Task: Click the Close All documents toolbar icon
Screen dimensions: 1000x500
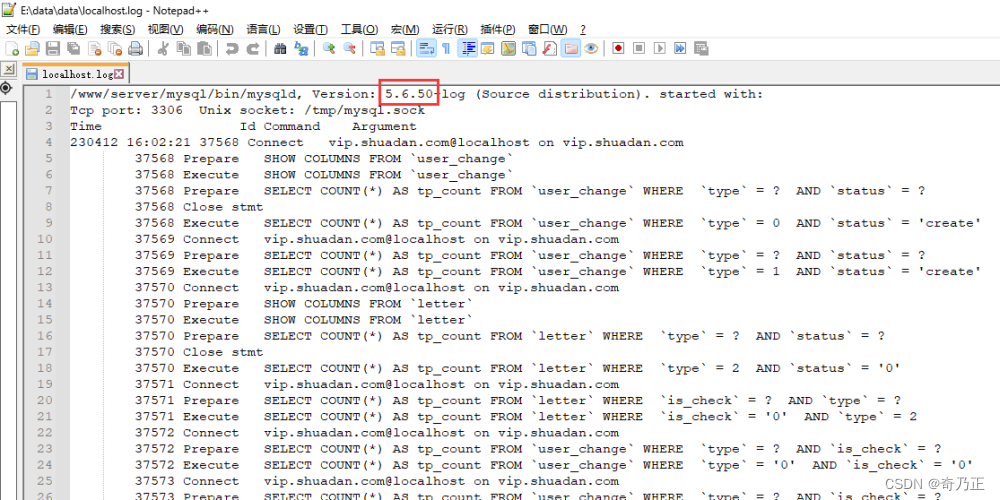Action: pyautogui.click(x=115, y=48)
